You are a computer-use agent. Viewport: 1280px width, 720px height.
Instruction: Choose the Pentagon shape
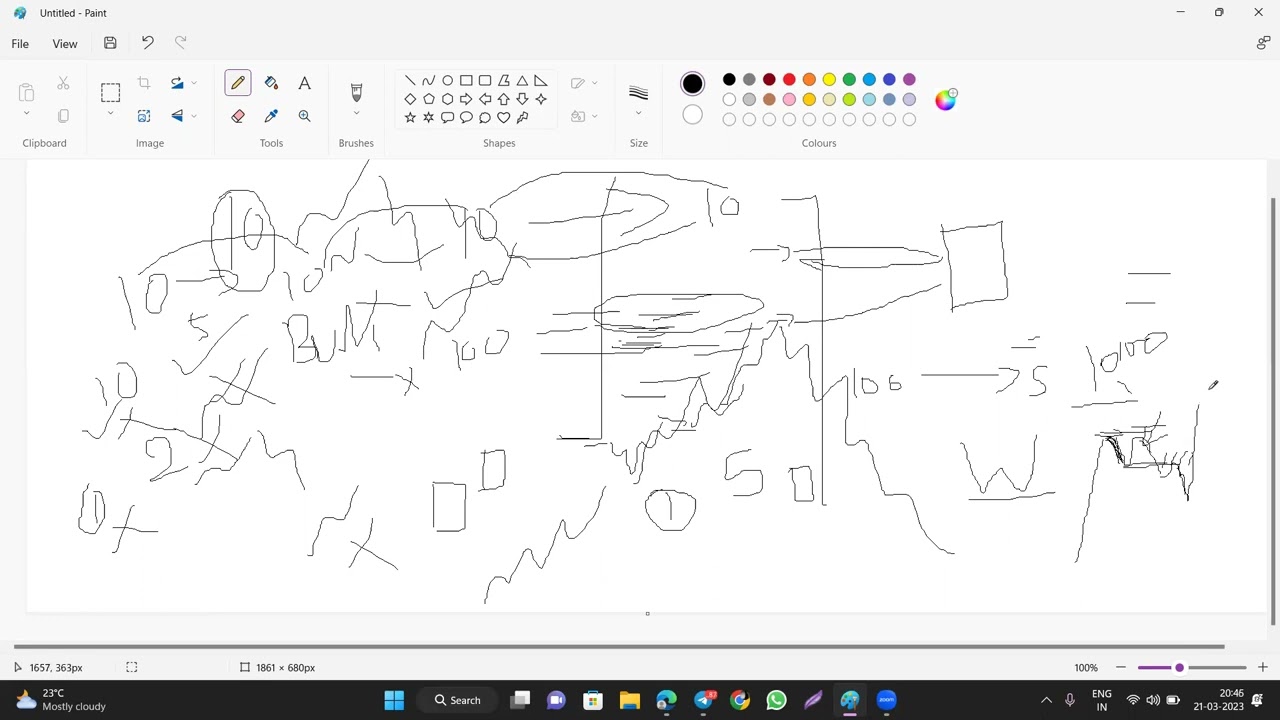[x=428, y=99]
